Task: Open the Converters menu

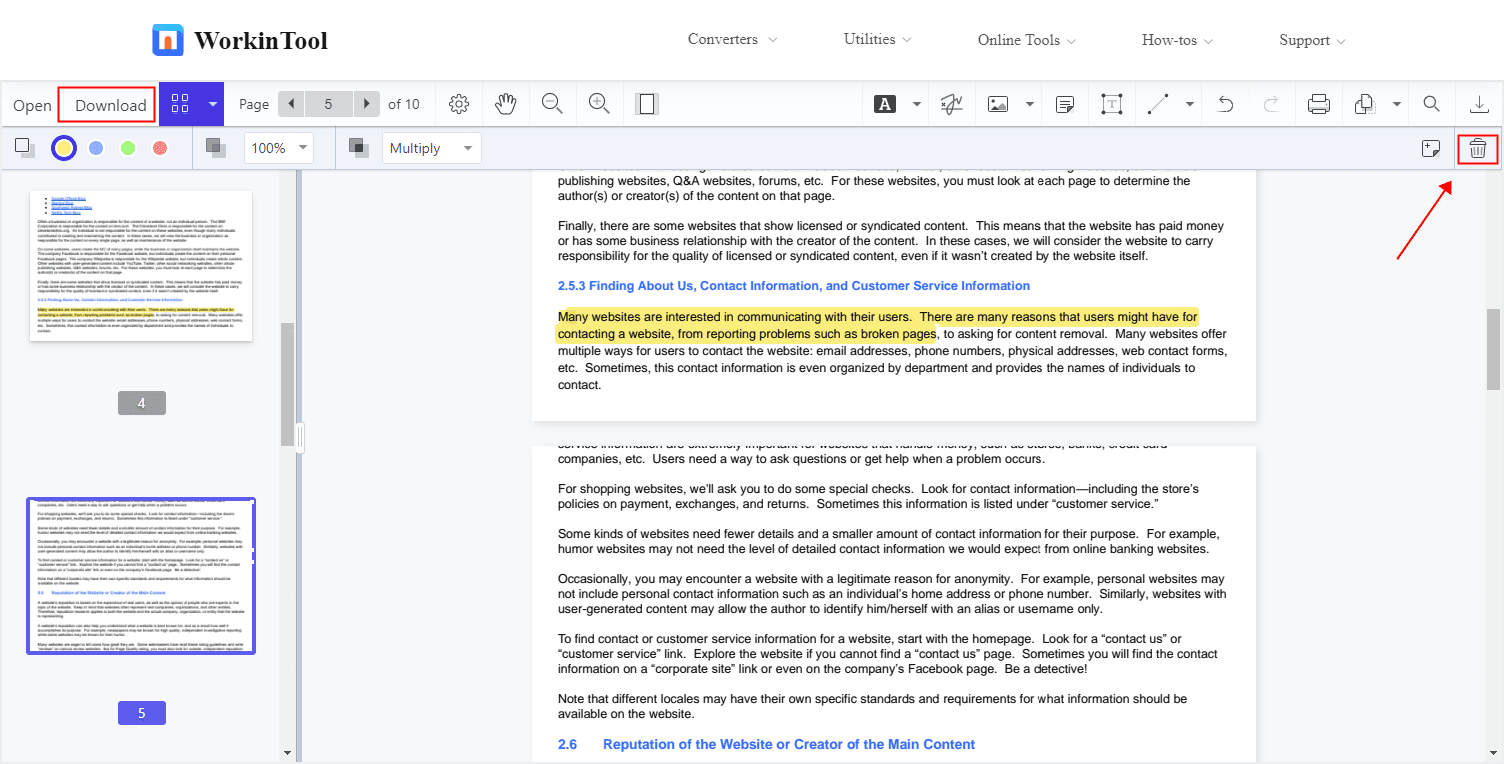Action: click(x=732, y=40)
